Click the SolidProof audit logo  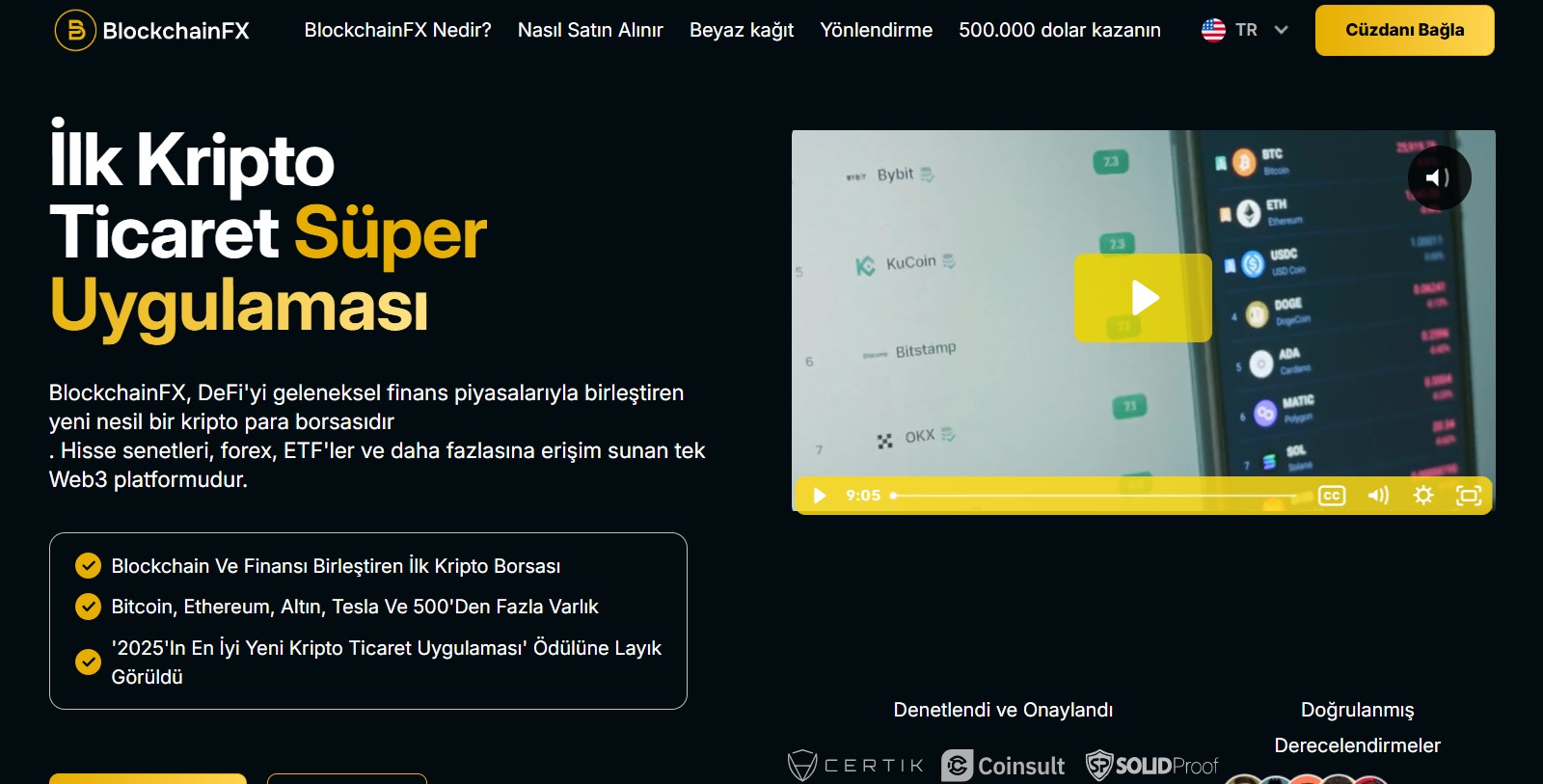pyautogui.click(x=1151, y=766)
